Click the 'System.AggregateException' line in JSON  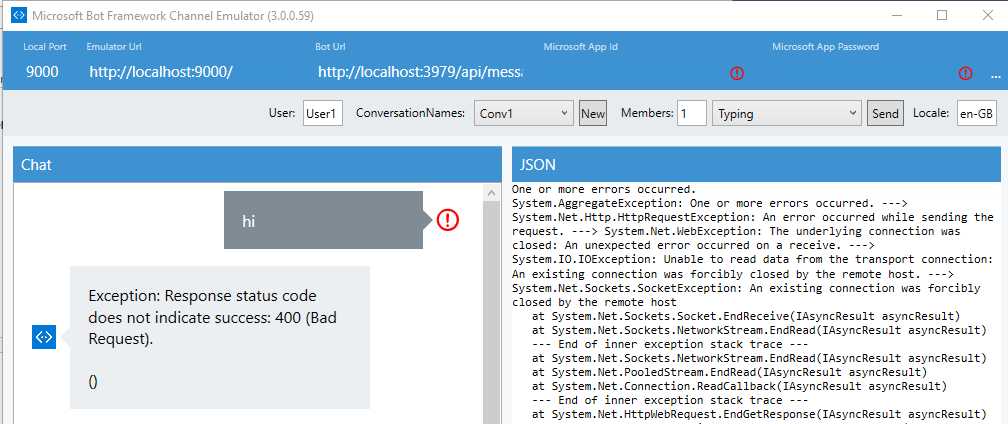[710, 203]
